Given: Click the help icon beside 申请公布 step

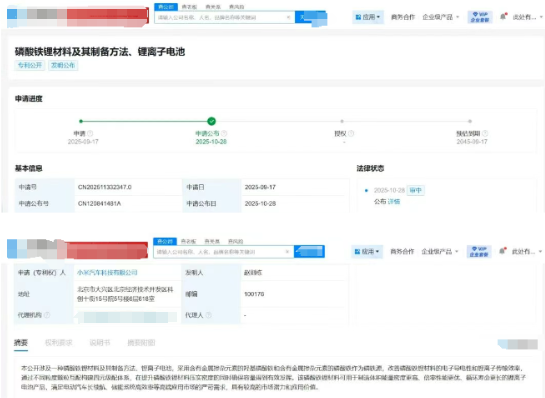Looking at the screenshot, I should [224, 133].
